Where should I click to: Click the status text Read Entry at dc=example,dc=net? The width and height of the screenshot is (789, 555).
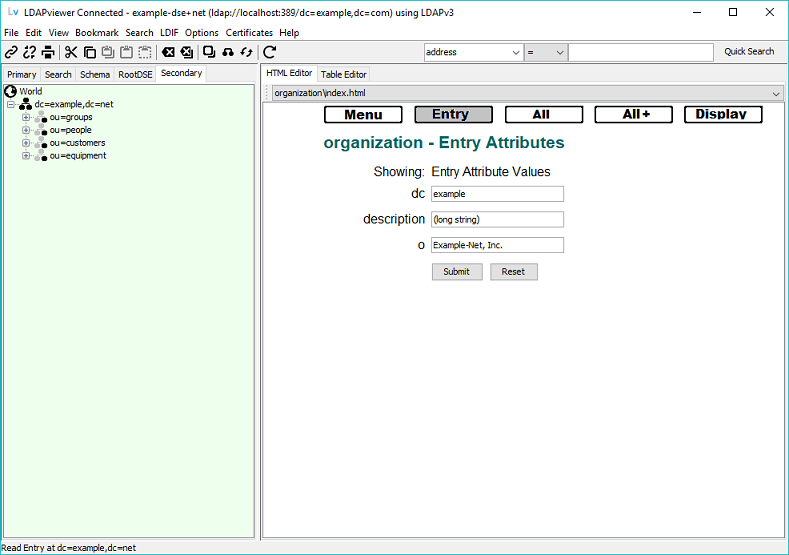(x=68, y=548)
